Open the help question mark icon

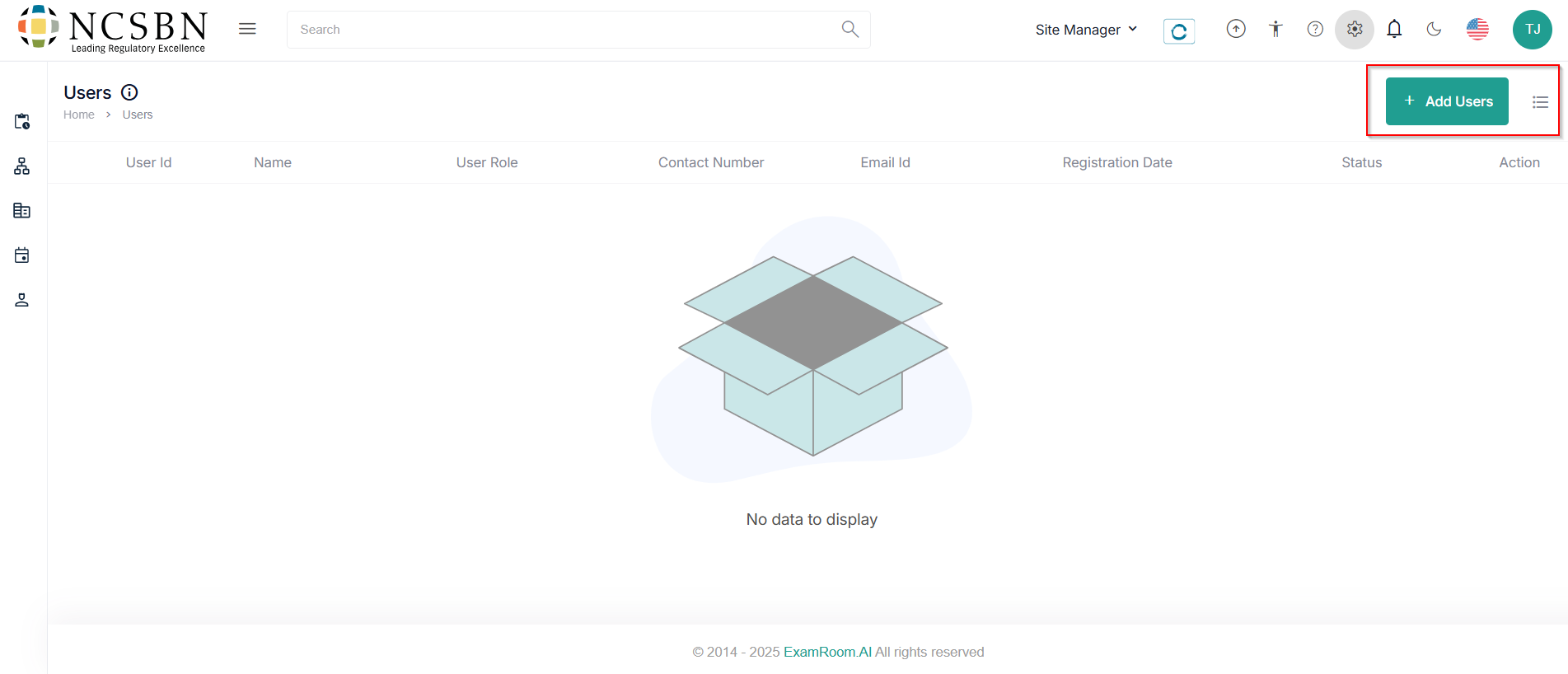1315,30
